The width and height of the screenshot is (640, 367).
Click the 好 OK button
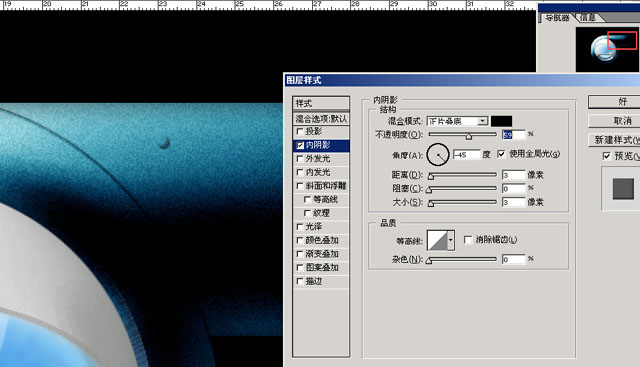pyautogui.click(x=614, y=102)
